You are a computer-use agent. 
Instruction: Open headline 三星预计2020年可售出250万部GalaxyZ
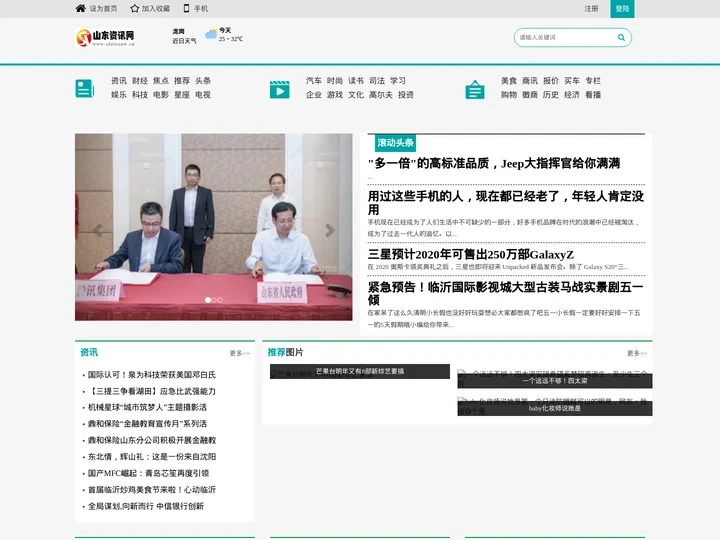(471, 254)
